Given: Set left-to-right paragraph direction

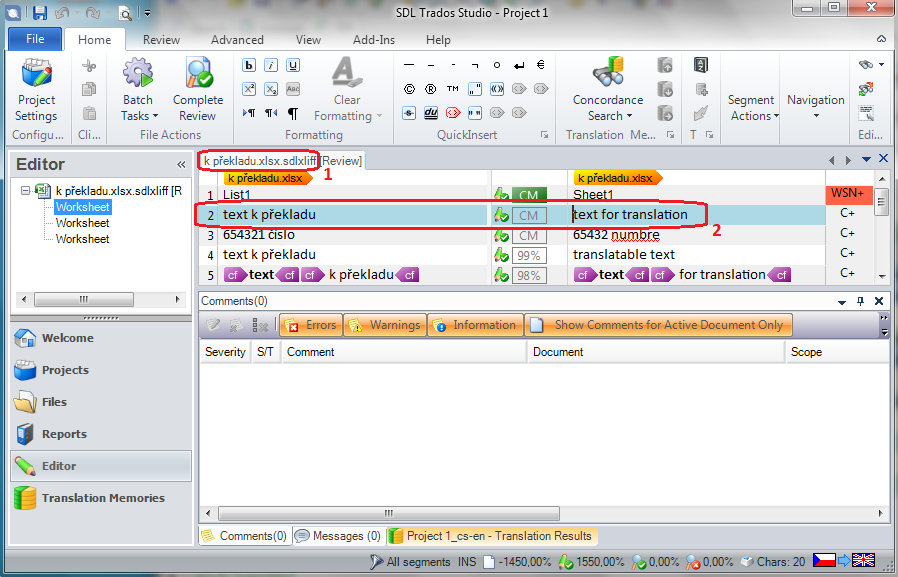Looking at the screenshot, I should pos(249,113).
